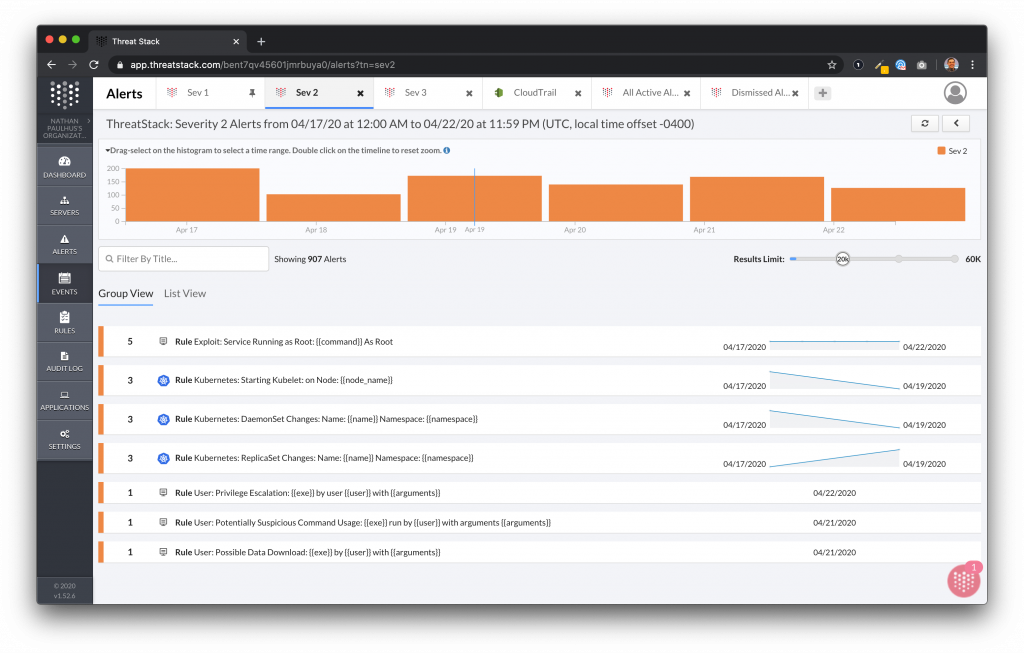Open the user profile avatar menu
The image size is (1024, 653).
coord(955,93)
